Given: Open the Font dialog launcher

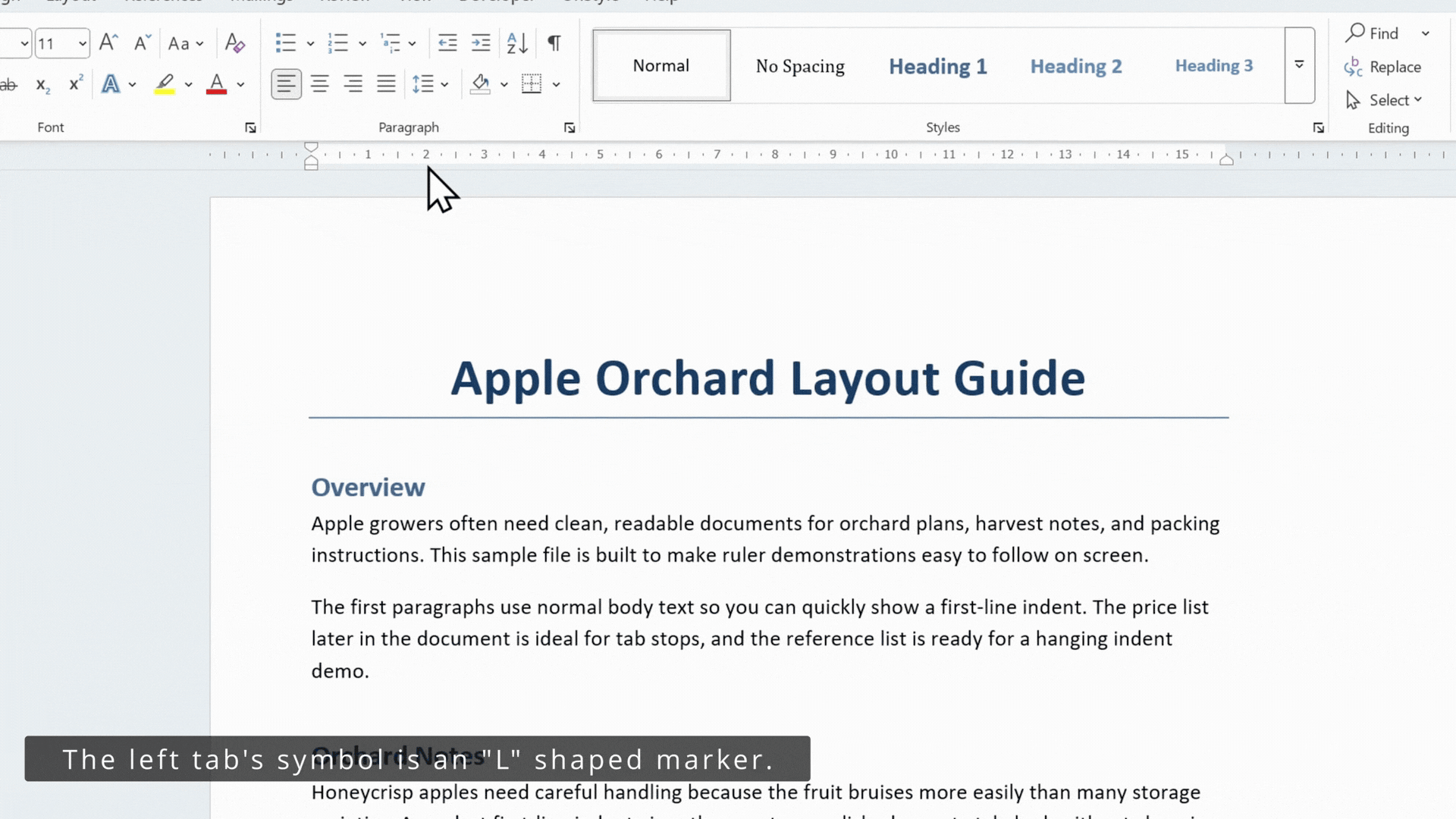Looking at the screenshot, I should coord(250,128).
